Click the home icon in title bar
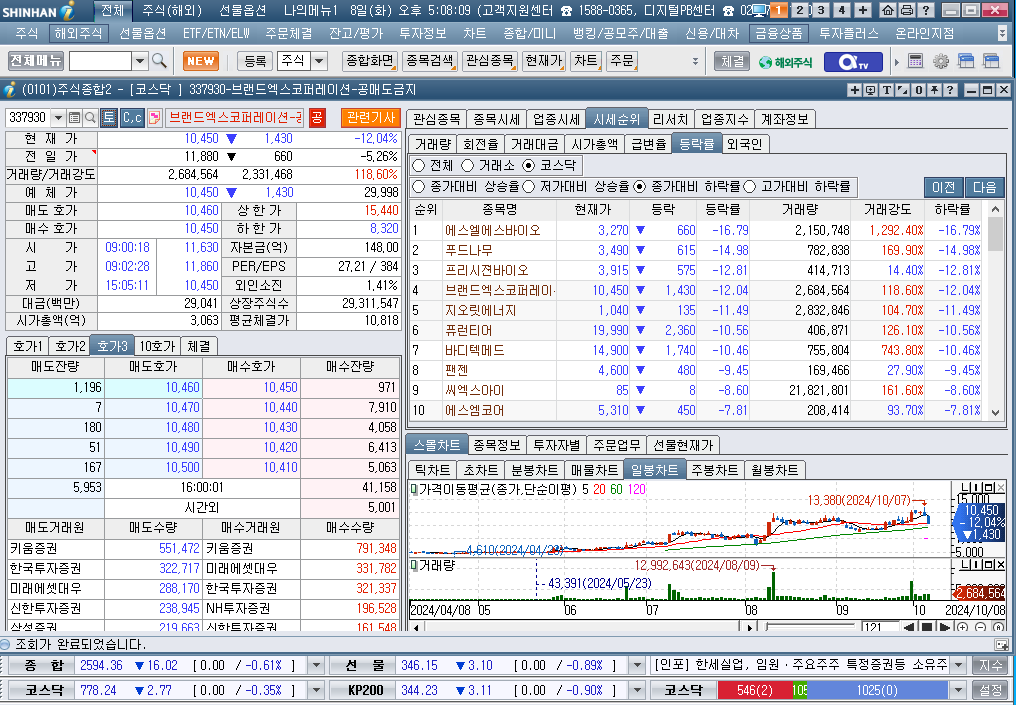 pos(888,10)
